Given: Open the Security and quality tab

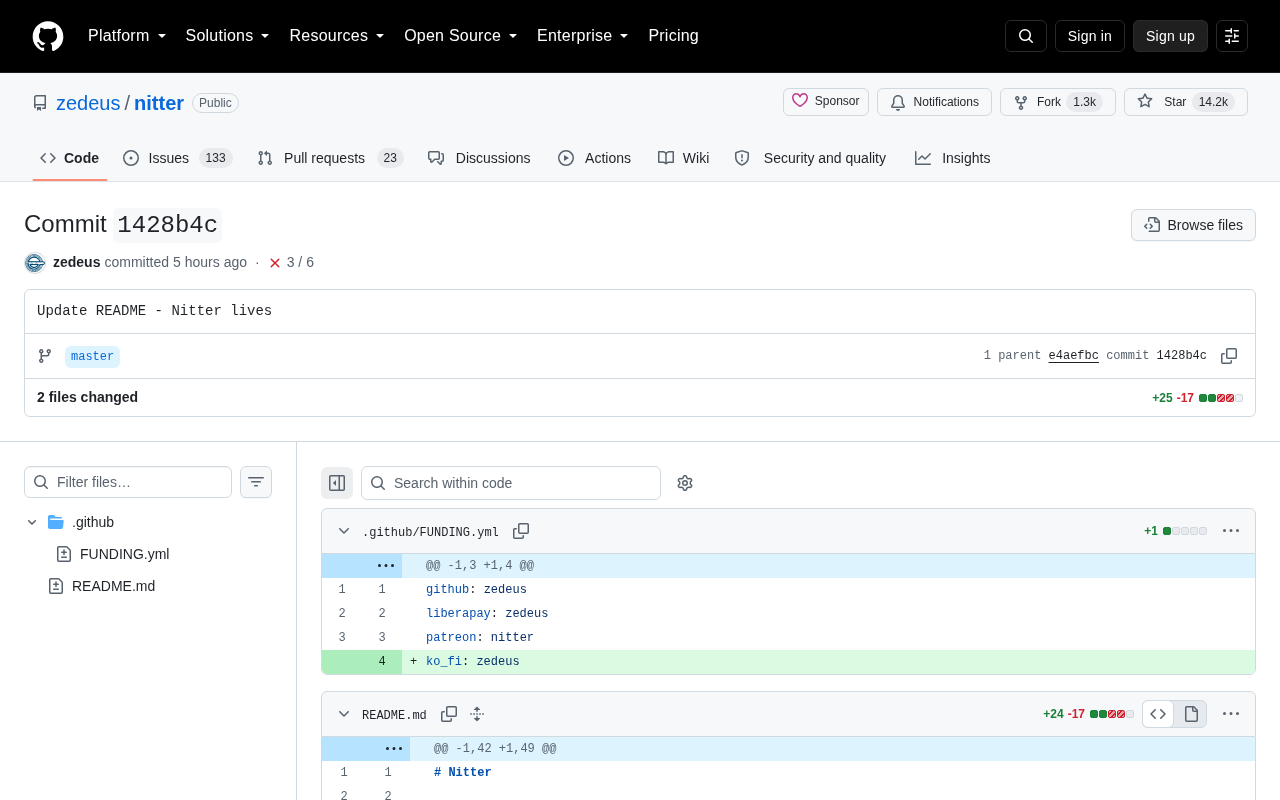Looking at the screenshot, I should pos(810,158).
